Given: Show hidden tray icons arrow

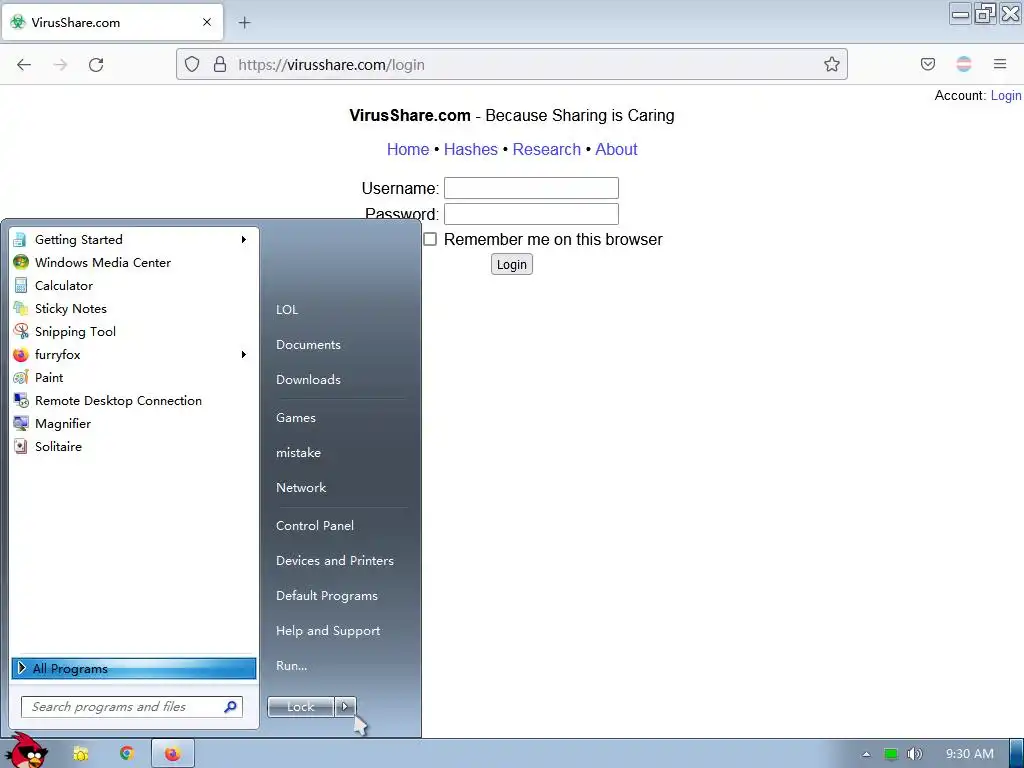Looking at the screenshot, I should pyautogui.click(x=866, y=754).
